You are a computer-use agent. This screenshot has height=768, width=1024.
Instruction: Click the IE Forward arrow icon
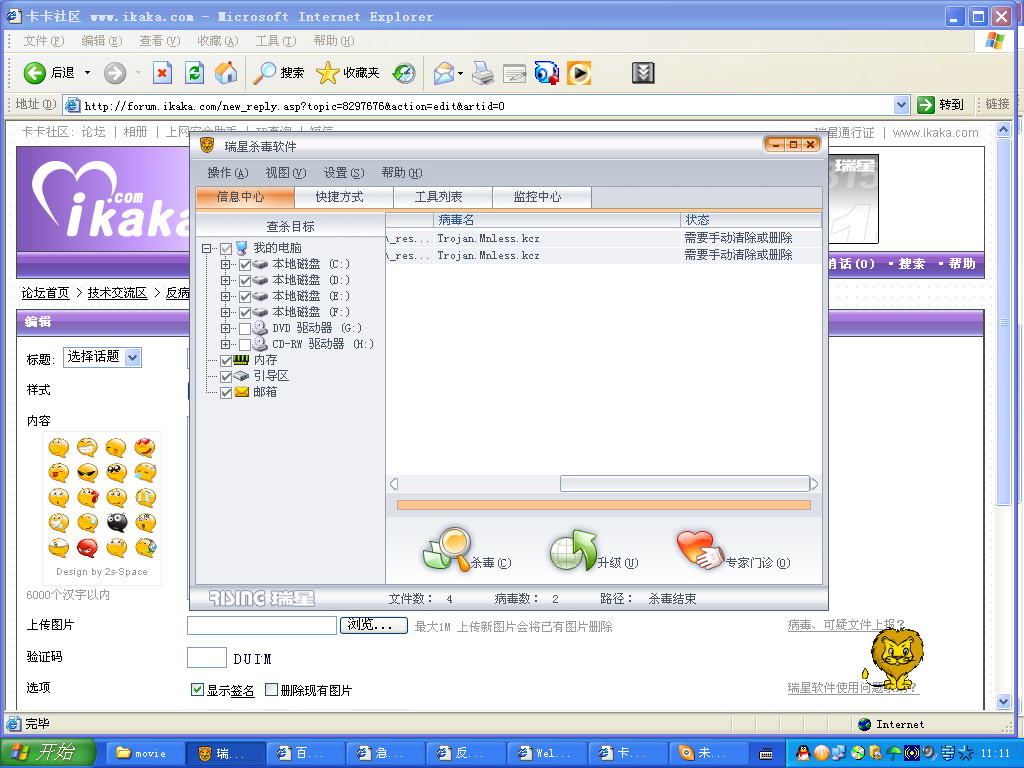pyautogui.click(x=115, y=72)
